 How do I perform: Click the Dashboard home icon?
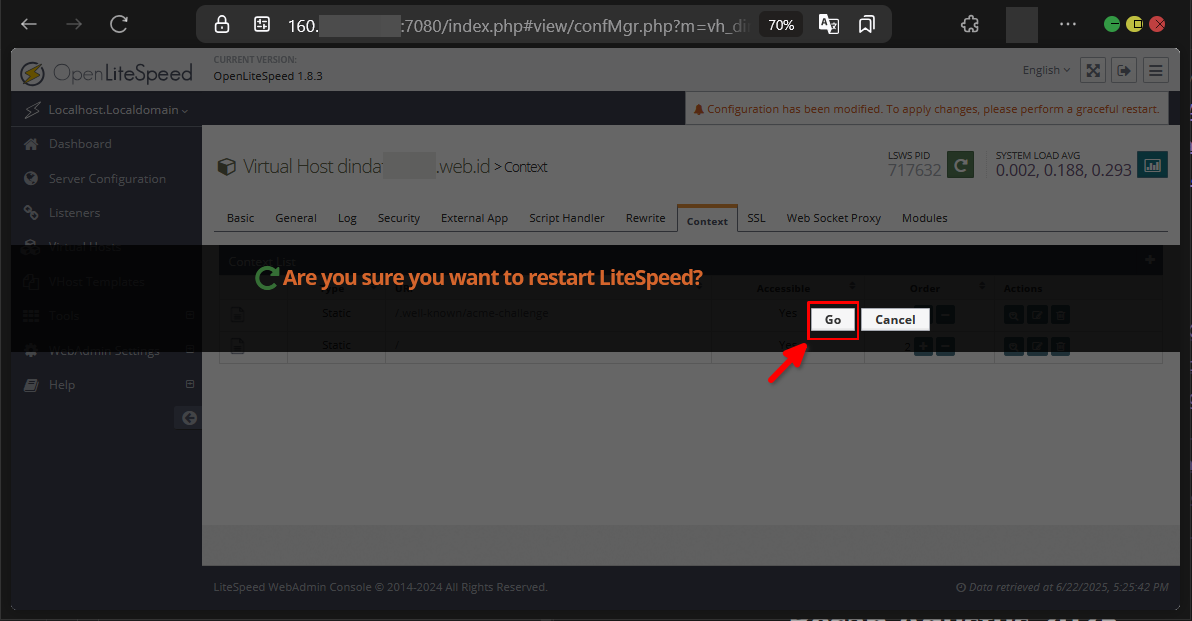click(x=31, y=144)
